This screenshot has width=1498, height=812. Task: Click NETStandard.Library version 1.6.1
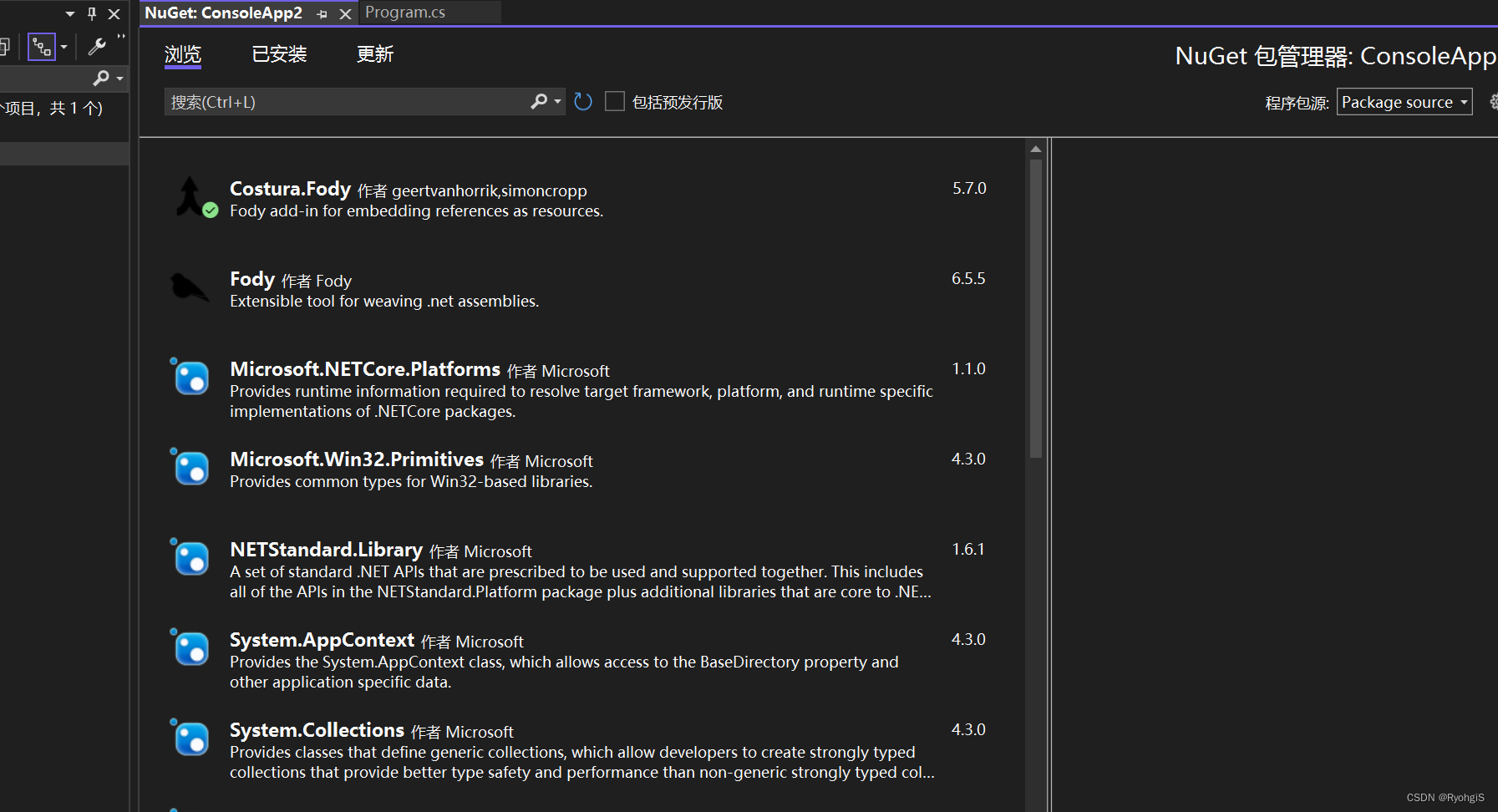point(968,550)
